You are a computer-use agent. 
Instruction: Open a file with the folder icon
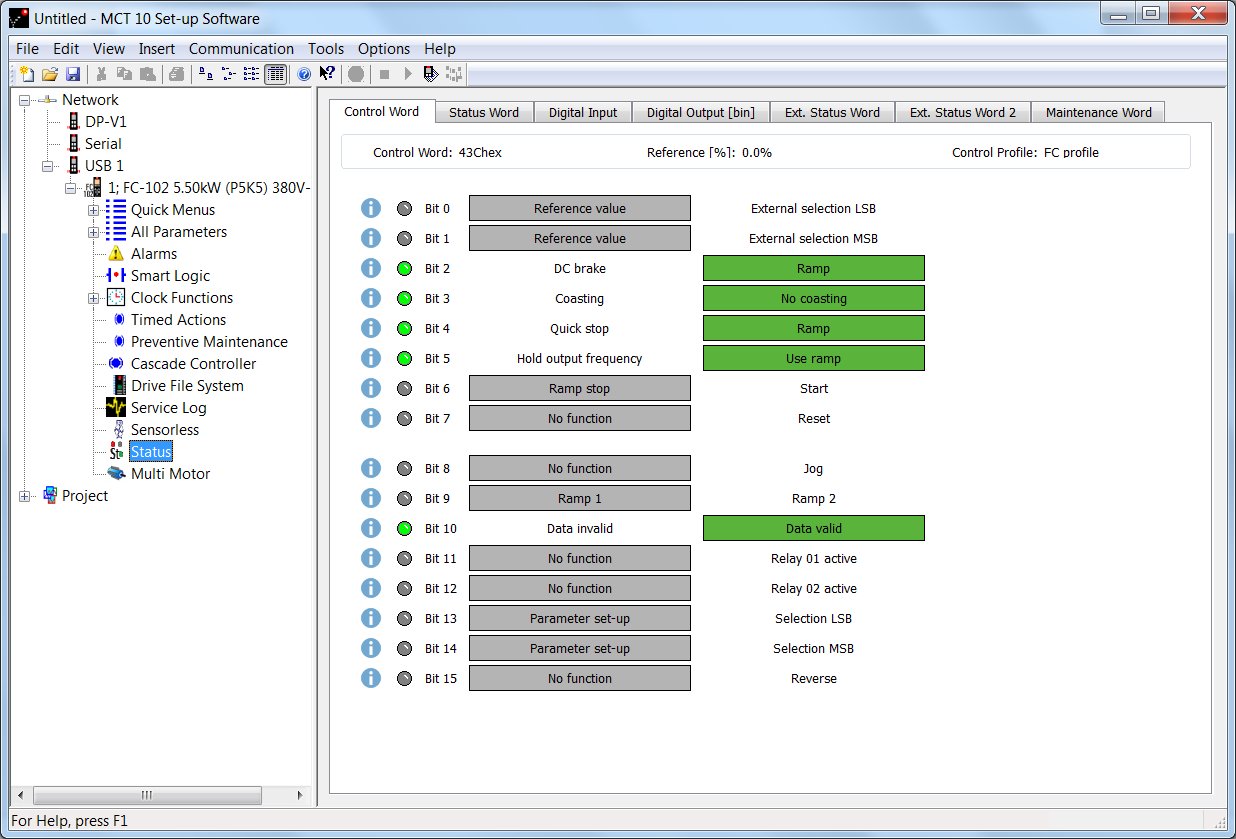(50, 74)
